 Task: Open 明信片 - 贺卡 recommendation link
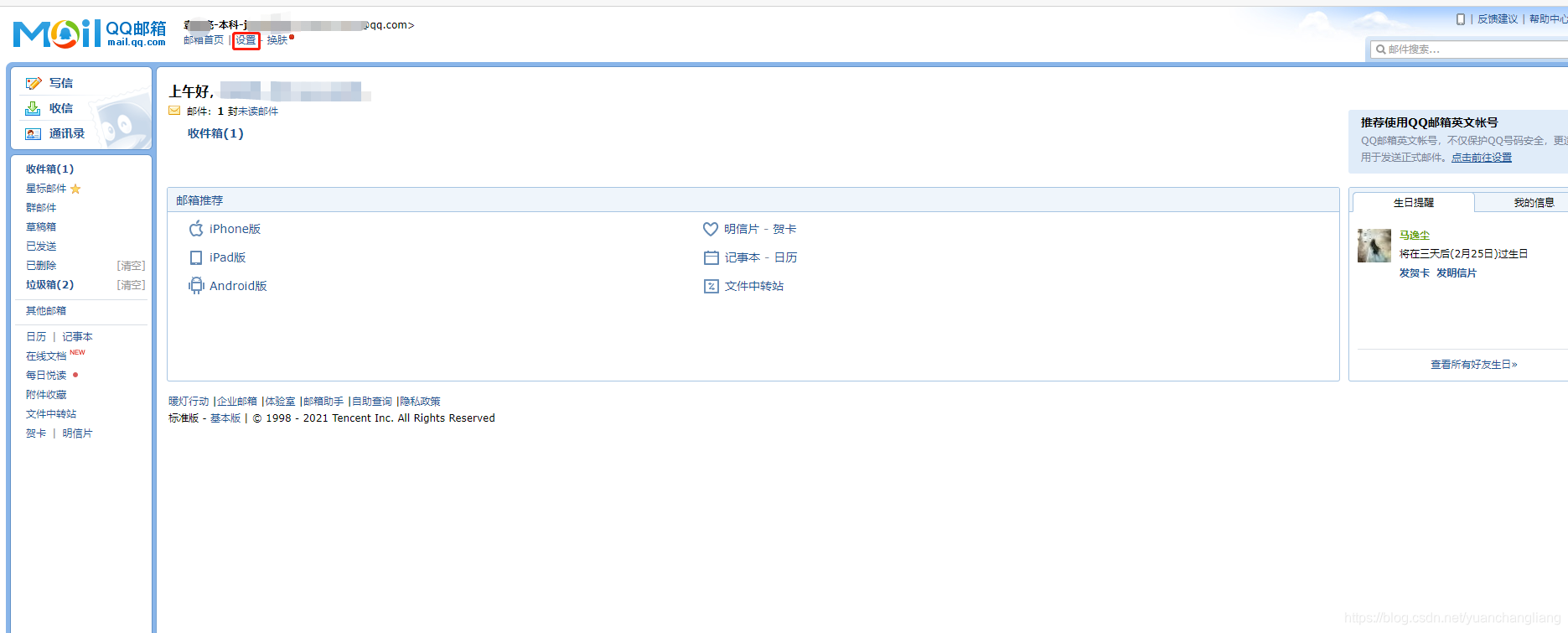click(760, 229)
